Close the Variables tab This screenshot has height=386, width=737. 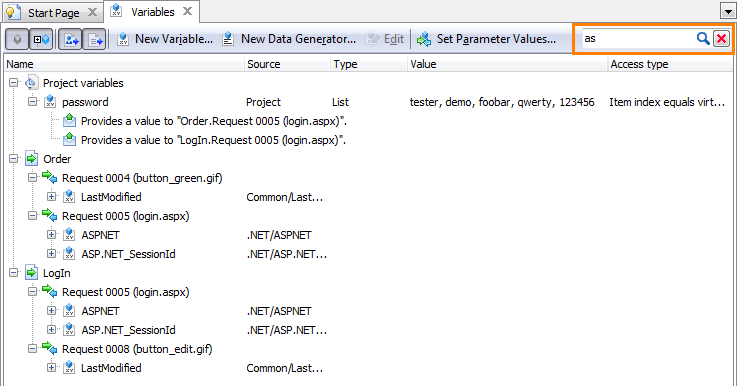(188, 11)
